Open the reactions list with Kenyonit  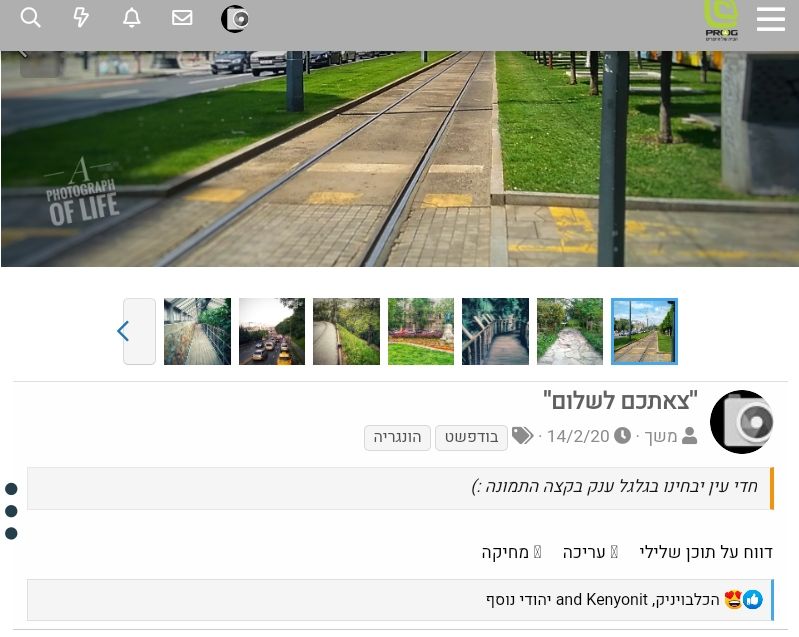click(602, 600)
